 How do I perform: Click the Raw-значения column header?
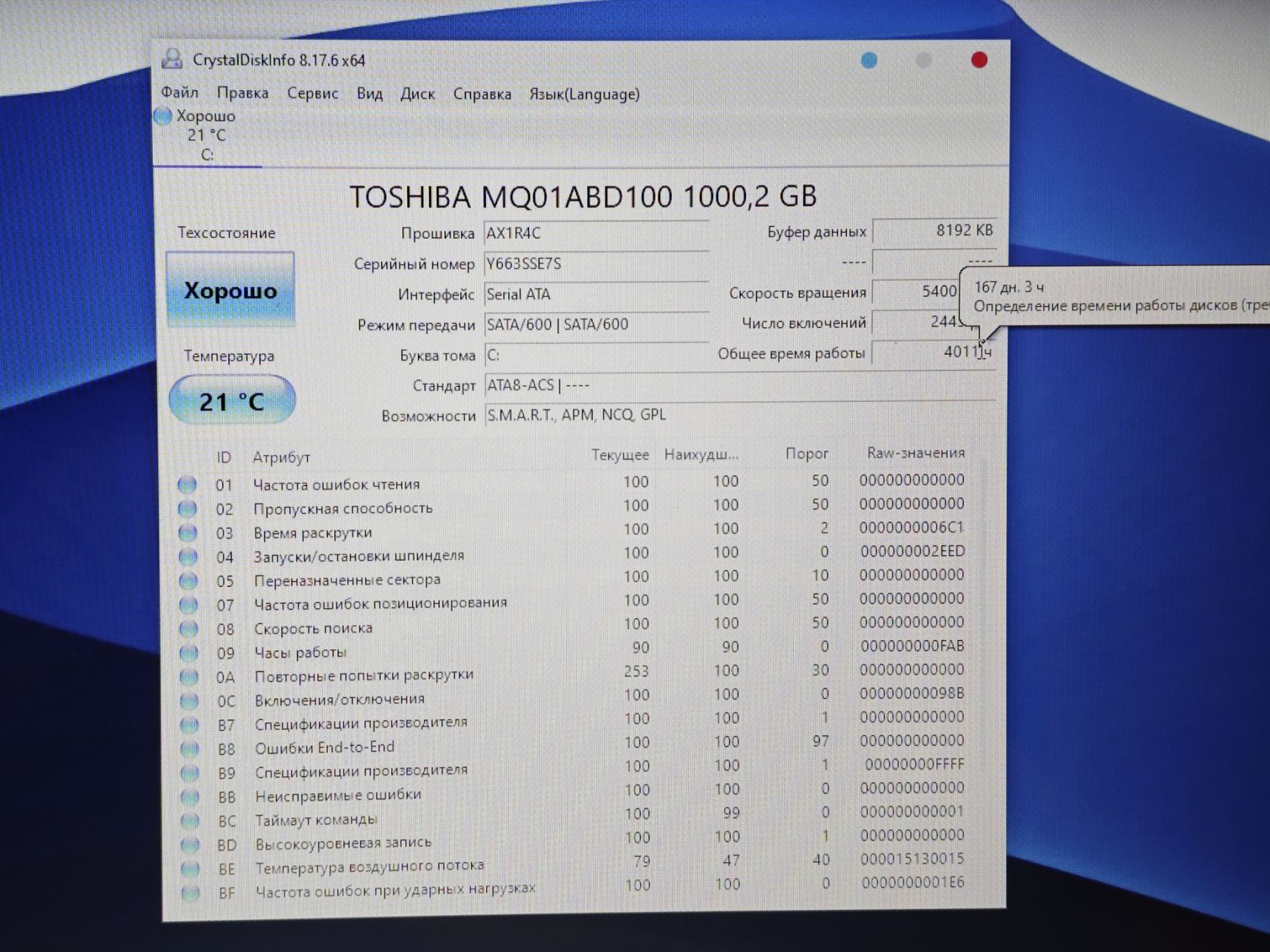pyautogui.click(x=915, y=453)
